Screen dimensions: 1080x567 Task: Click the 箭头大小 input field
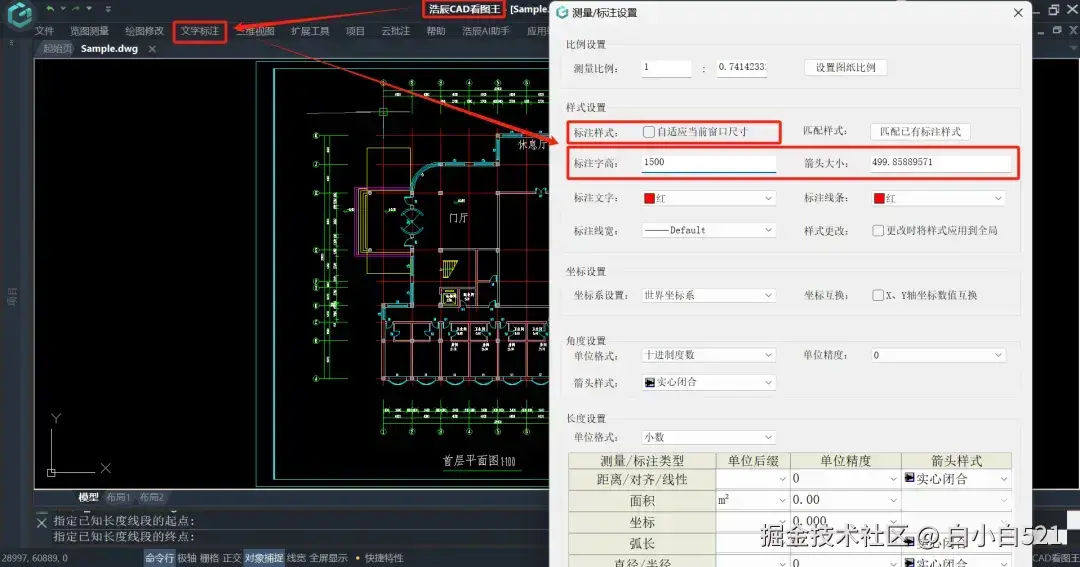coord(940,163)
